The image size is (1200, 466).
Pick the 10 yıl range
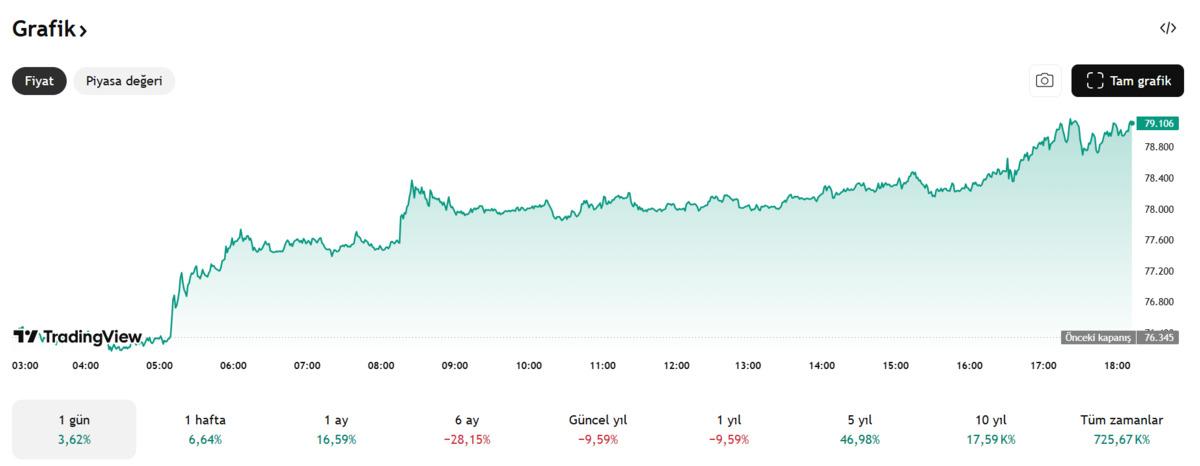click(991, 429)
